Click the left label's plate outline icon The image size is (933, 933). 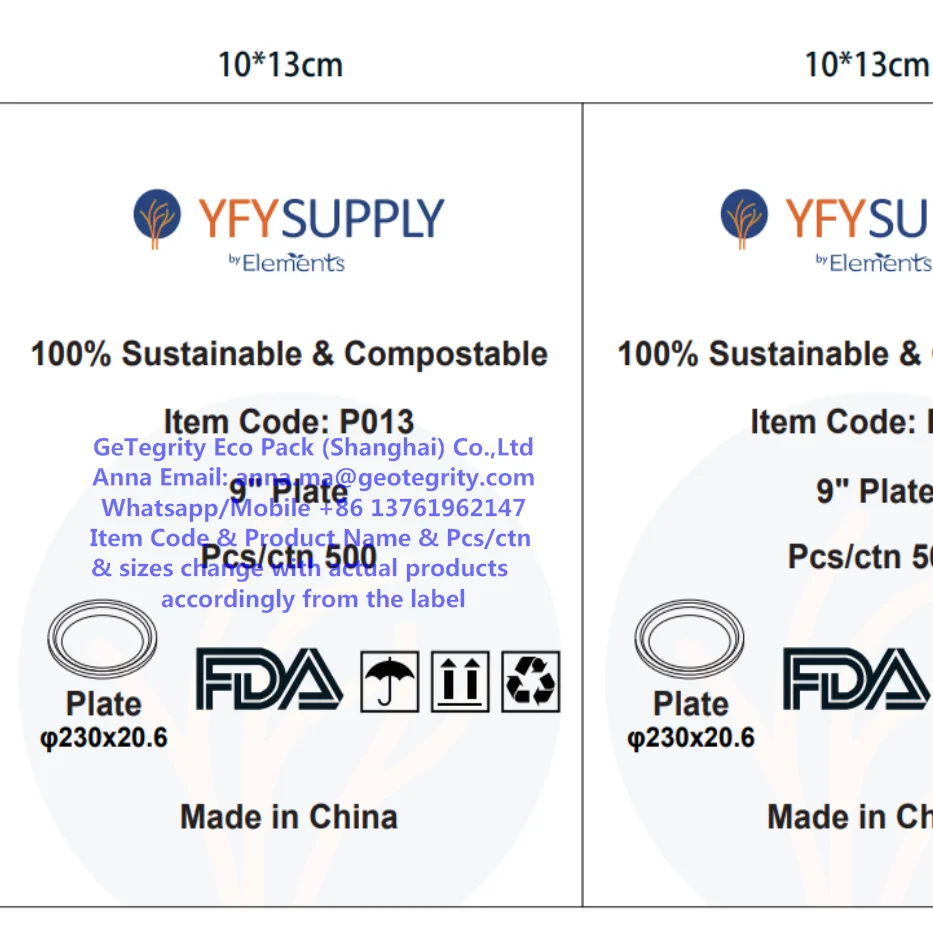[x=102, y=638]
